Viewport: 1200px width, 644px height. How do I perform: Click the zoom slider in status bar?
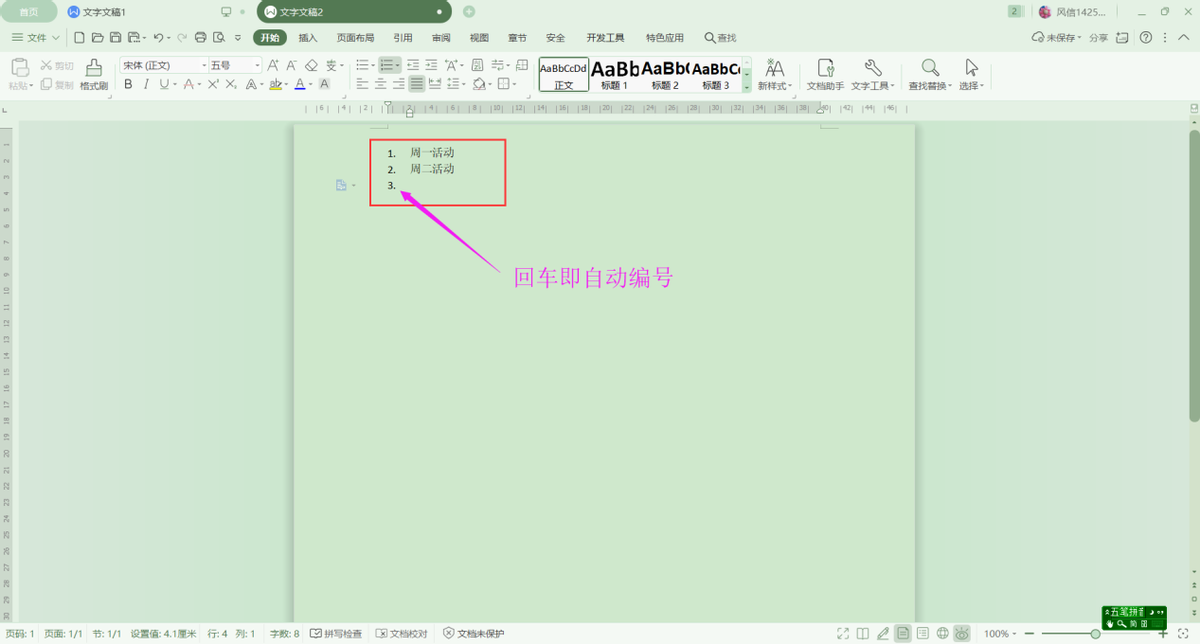[1095, 634]
